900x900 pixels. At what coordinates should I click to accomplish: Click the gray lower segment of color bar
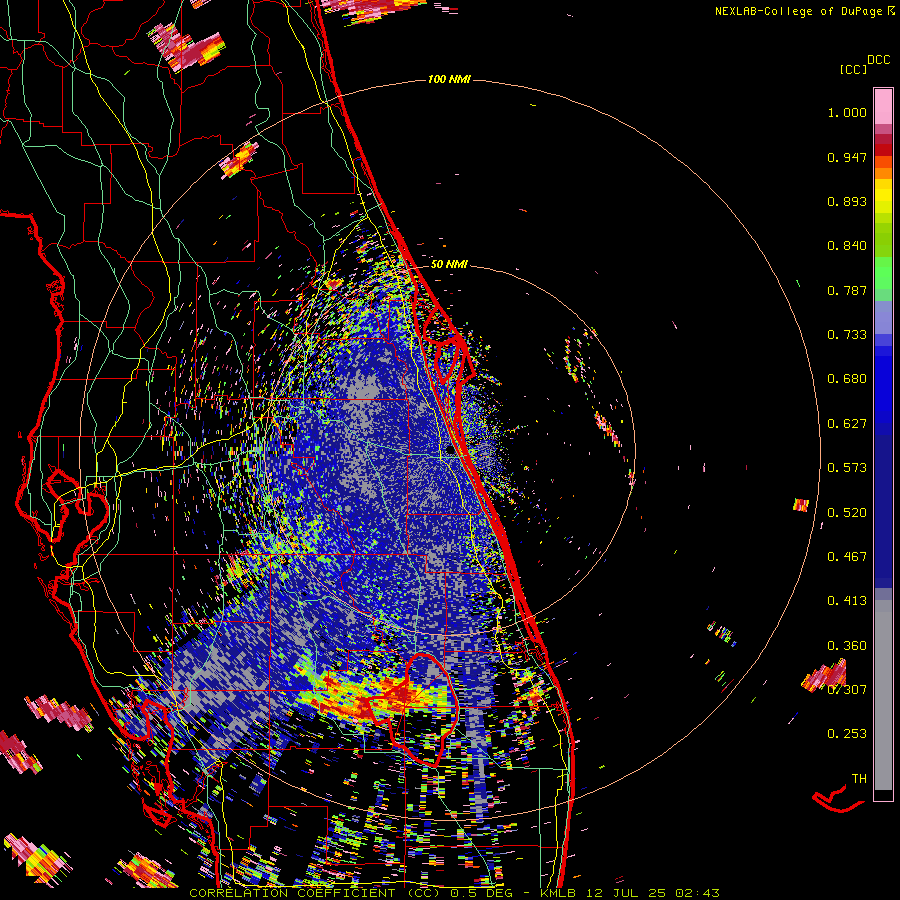[883, 695]
